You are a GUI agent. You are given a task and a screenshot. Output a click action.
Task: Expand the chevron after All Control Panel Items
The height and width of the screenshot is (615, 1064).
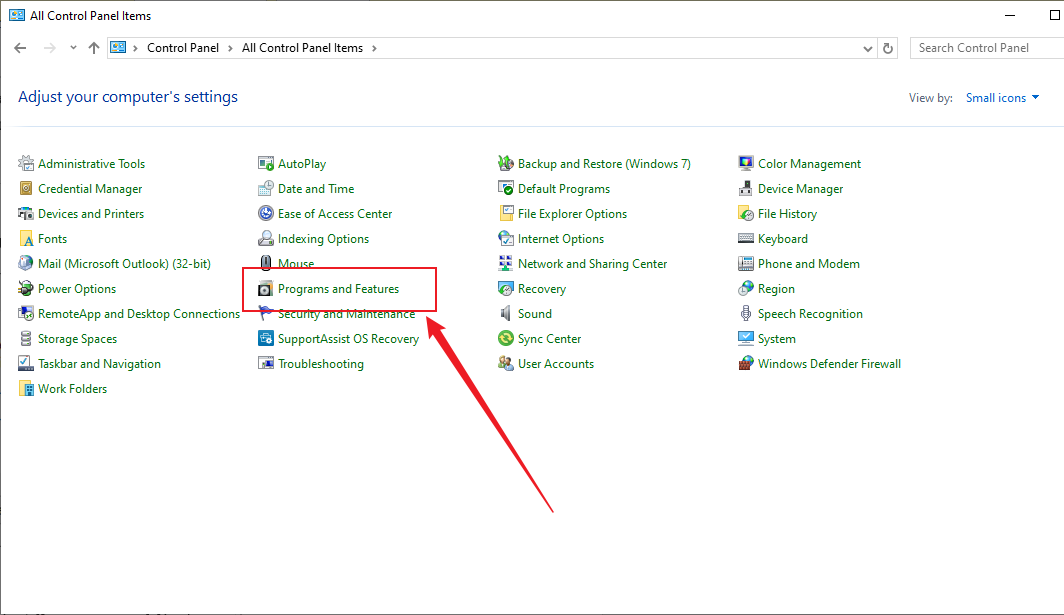376,47
